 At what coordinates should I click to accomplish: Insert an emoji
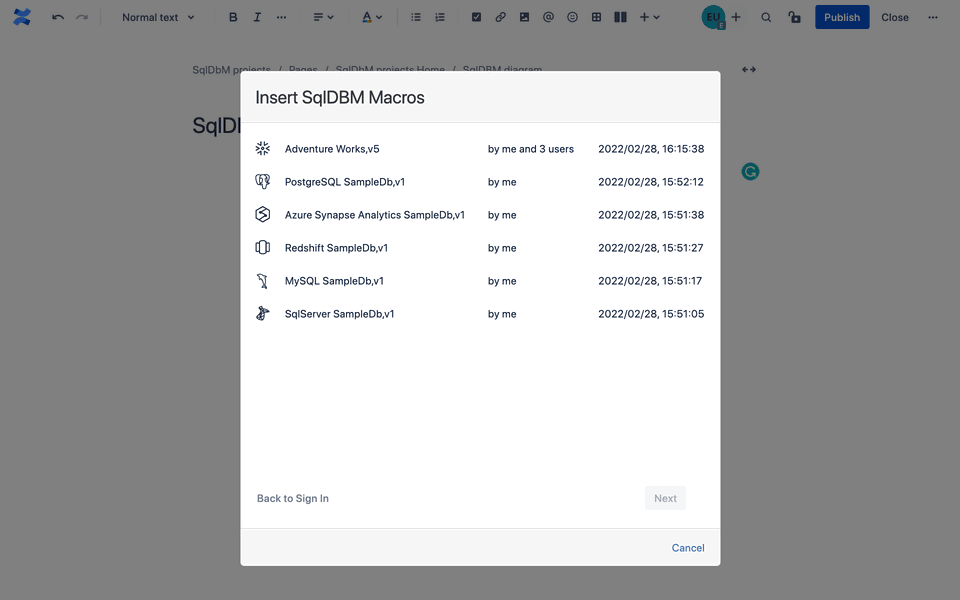point(572,17)
